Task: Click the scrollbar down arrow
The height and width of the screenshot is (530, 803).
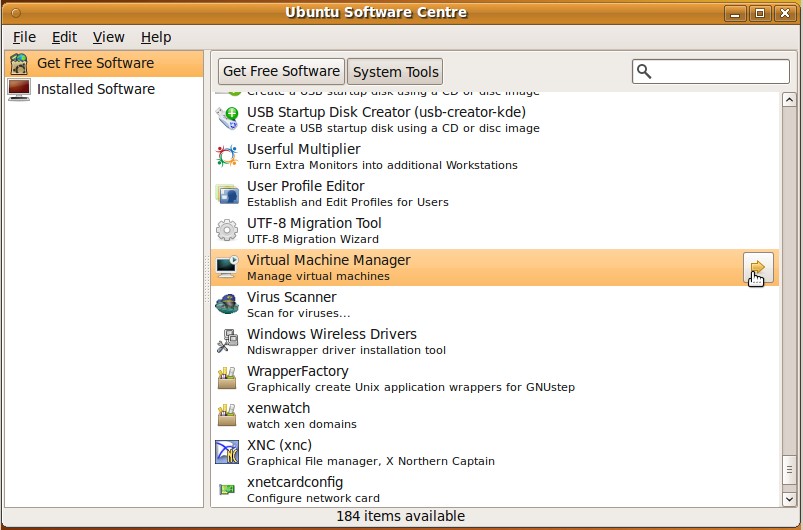Action: (788, 497)
